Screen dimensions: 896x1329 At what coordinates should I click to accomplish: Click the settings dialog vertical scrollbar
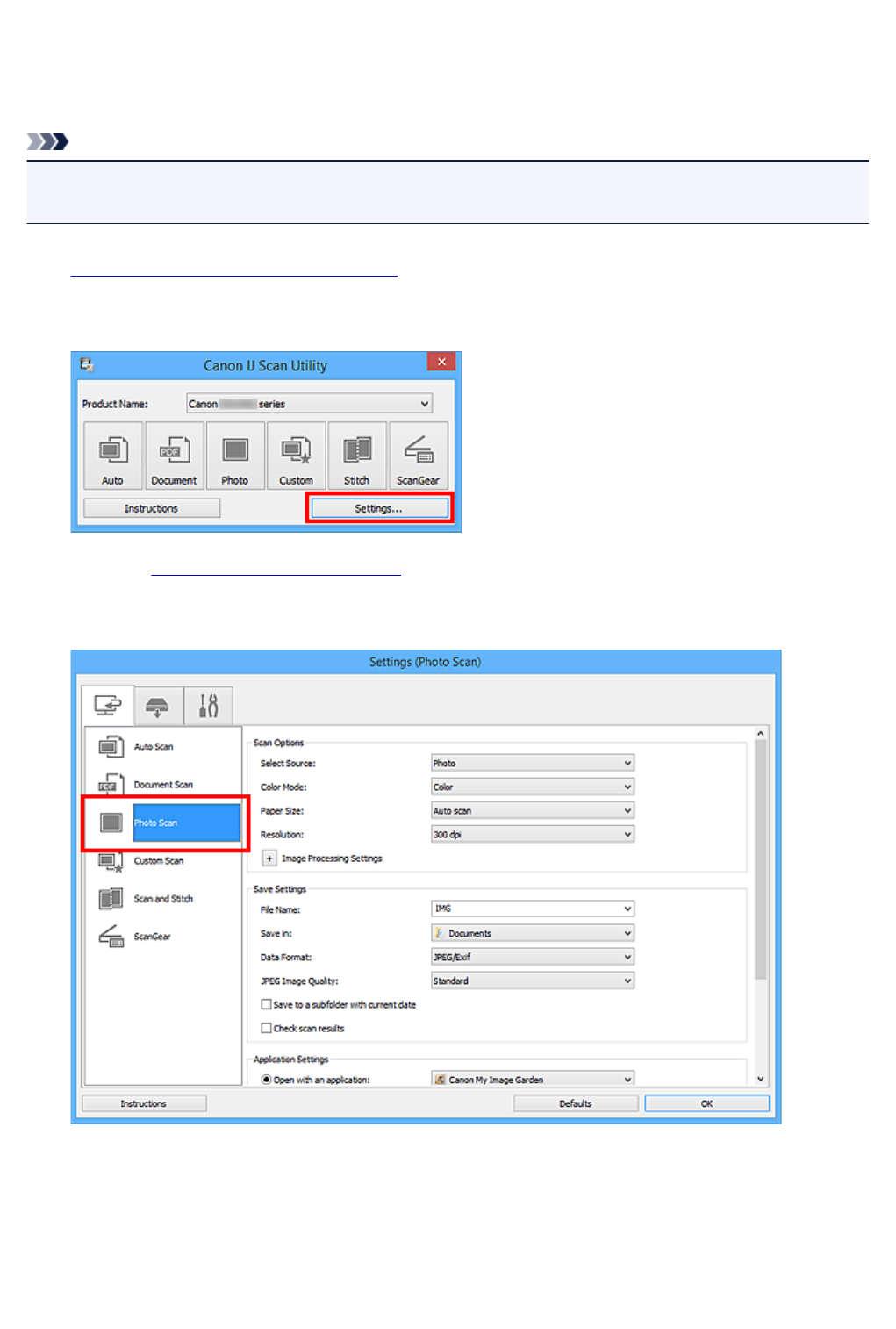[x=761, y=859]
